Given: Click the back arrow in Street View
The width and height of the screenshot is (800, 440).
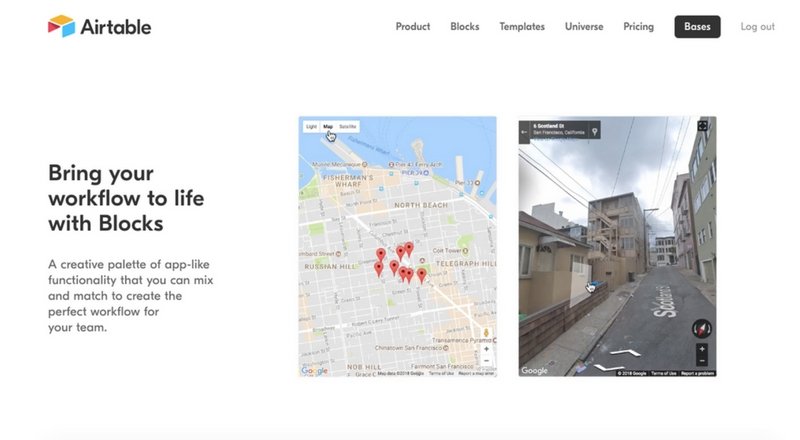Looking at the screenshot, I should [x=524, y=132].
